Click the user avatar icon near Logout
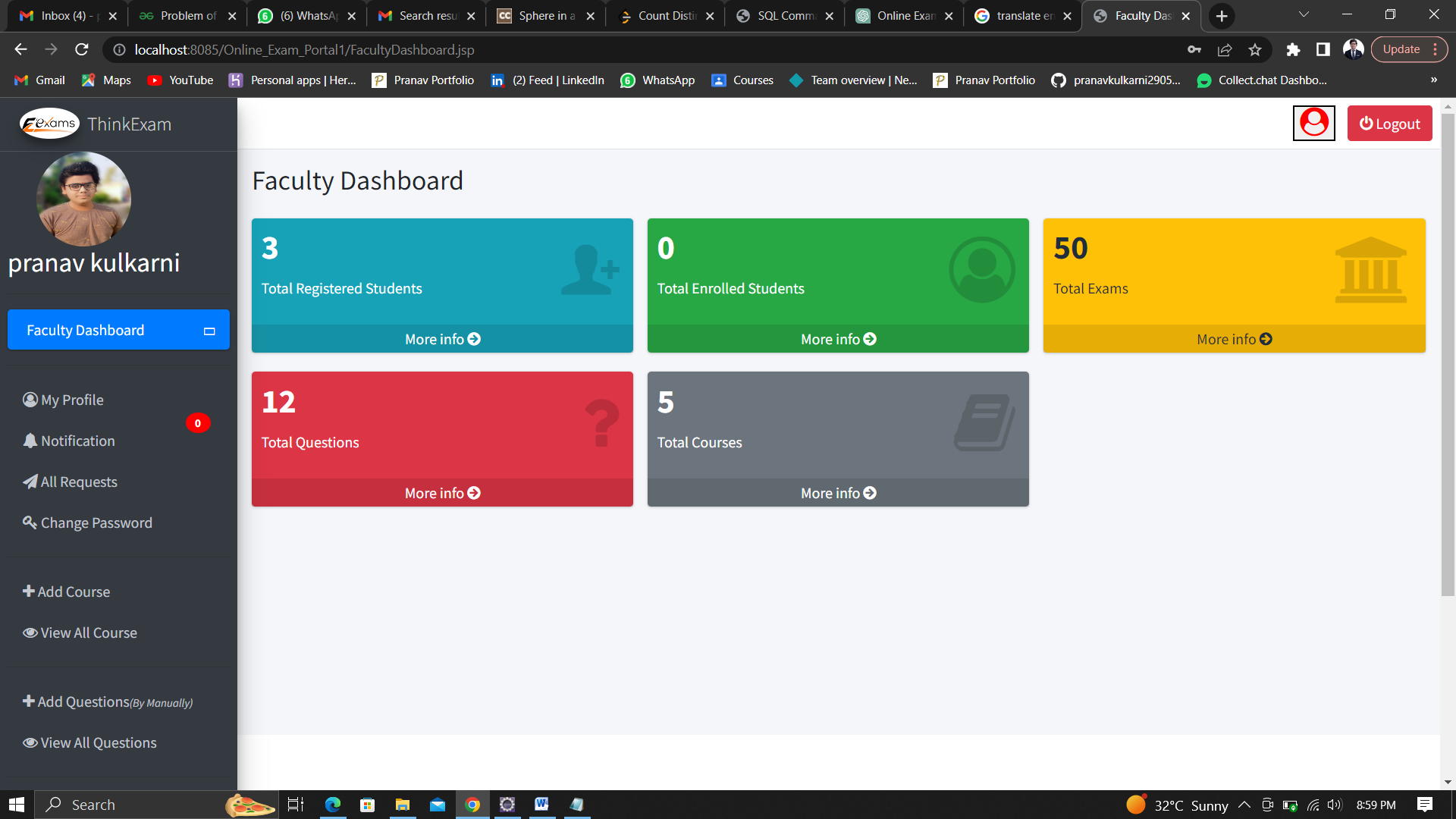This screenshot has width=1456, height=819. click(1313, 123)
